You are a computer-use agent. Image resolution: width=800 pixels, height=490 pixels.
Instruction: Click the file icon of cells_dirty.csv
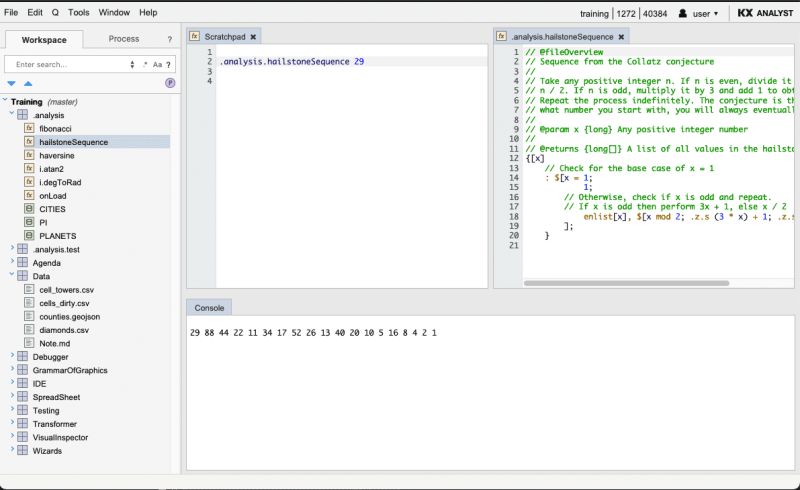(29, 303)
